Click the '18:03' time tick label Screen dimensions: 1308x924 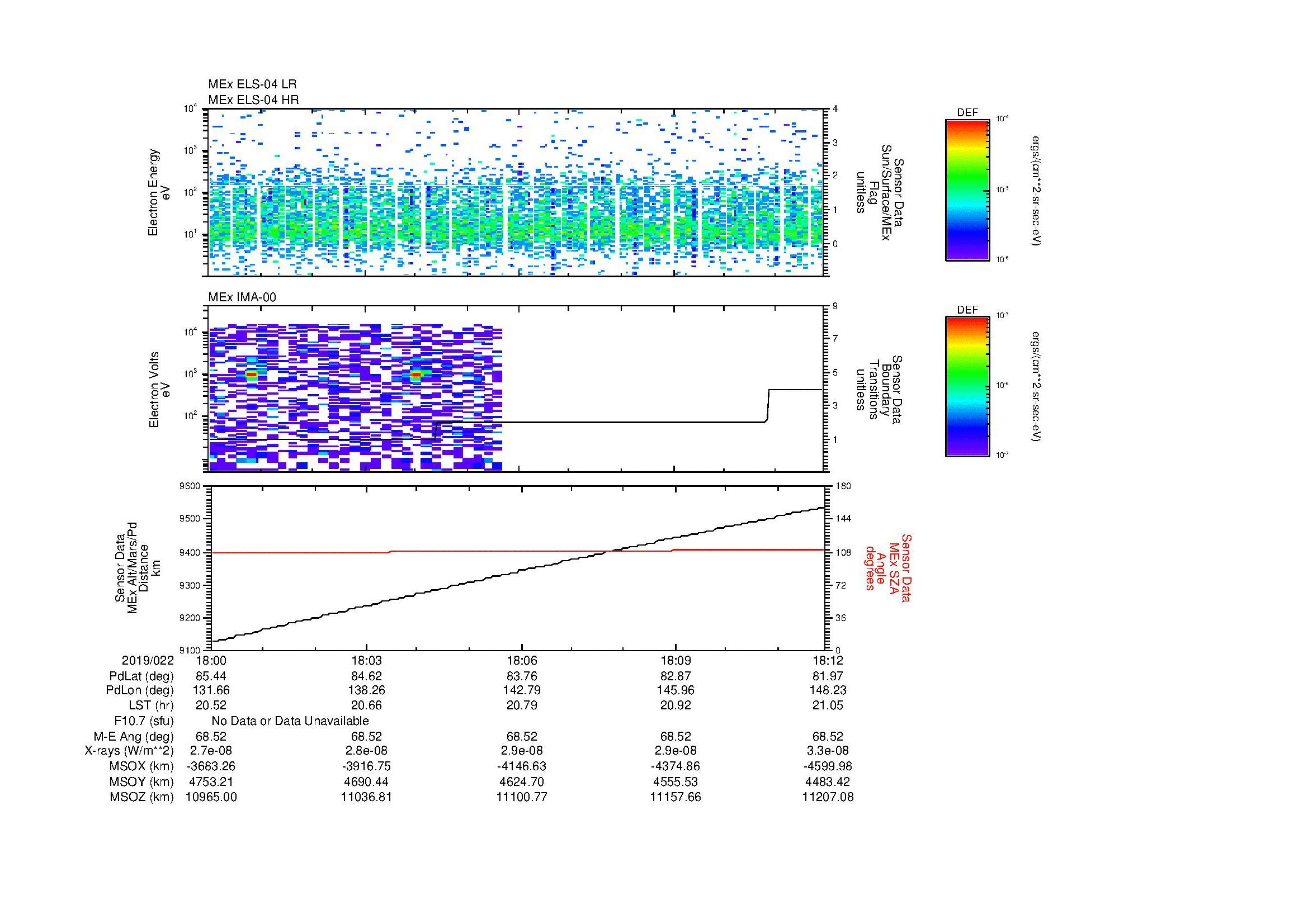coord(366,661)
